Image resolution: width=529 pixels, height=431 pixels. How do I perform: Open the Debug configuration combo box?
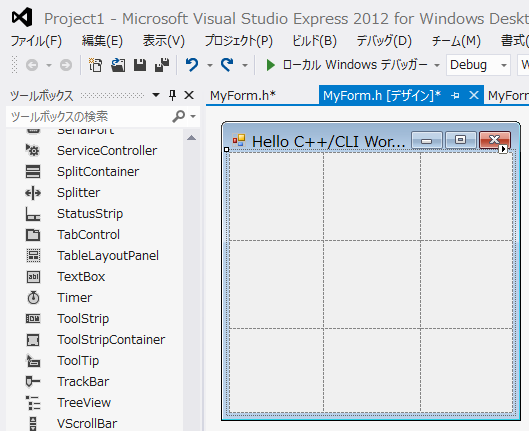pos(478,65)
